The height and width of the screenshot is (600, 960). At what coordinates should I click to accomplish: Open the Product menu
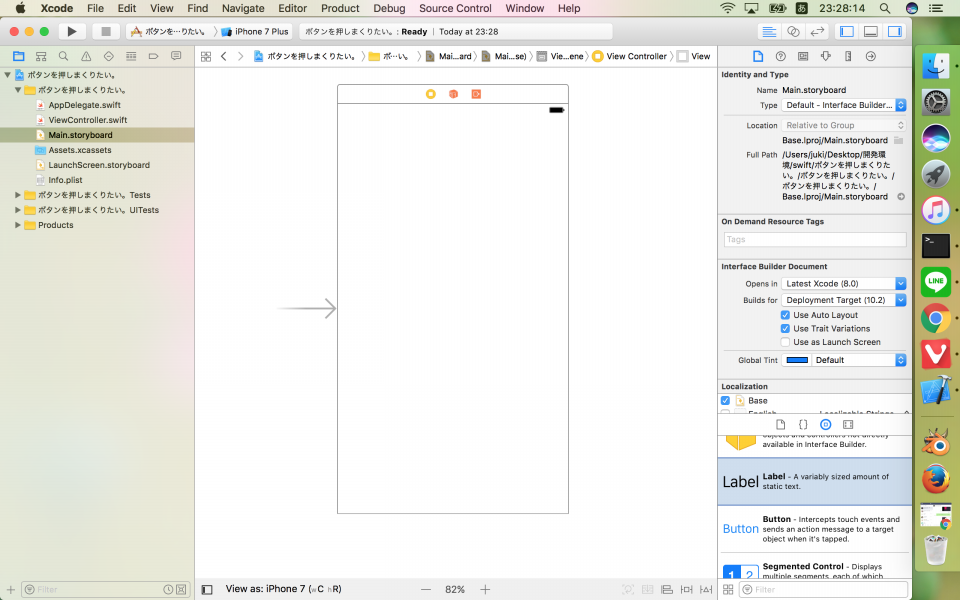(340, 8)
